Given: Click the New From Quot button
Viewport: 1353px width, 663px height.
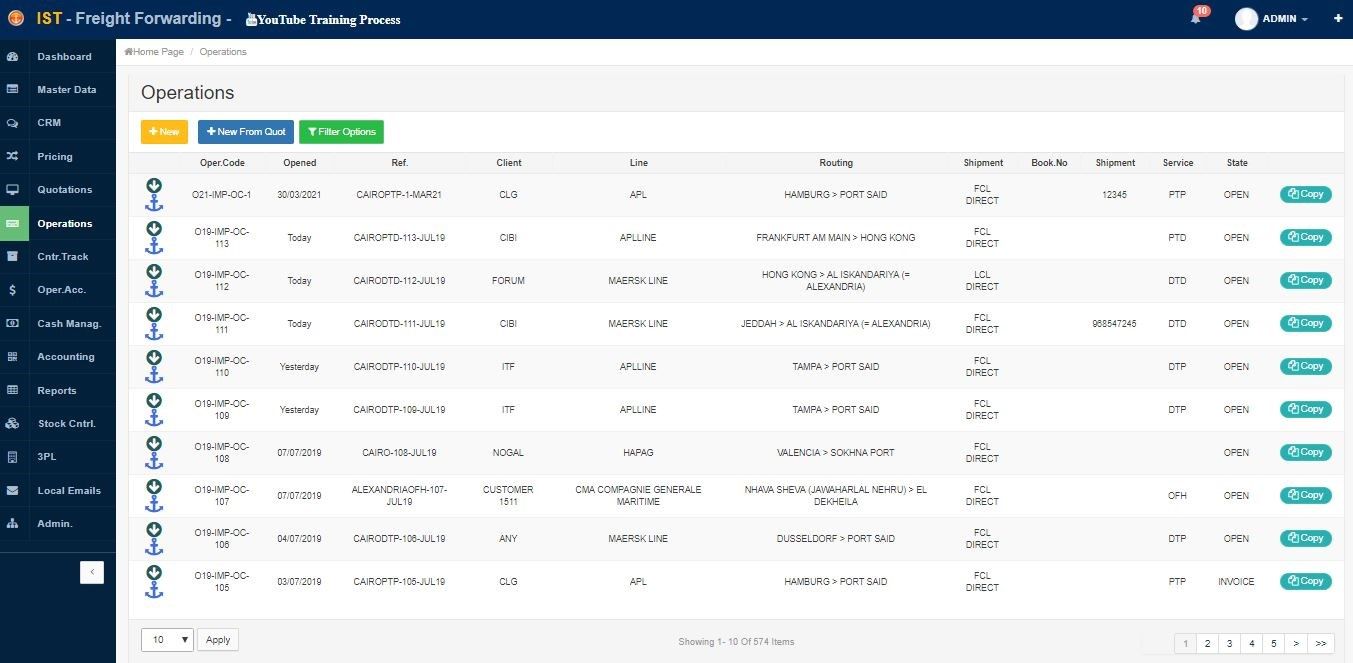Looking at the screenshot, I should 245,131.
